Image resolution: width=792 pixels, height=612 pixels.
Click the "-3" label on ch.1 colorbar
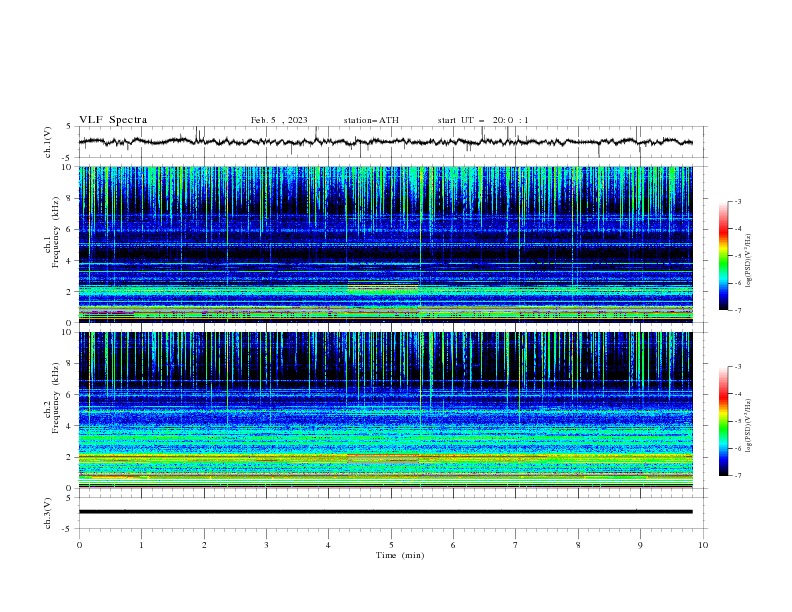tap(738, 201)
